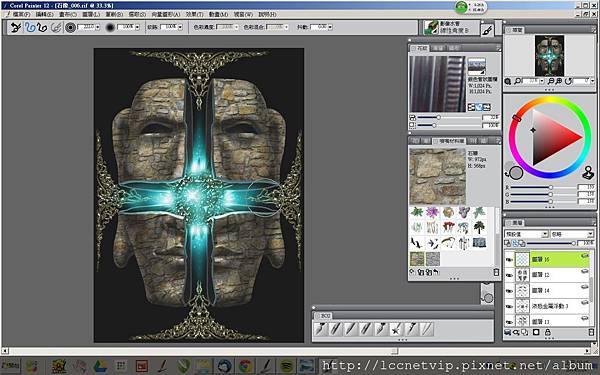Hide layer 圖層 16 with its eye icon
Image resolution: width=600 pixels, height=375 pixels.
509,259
